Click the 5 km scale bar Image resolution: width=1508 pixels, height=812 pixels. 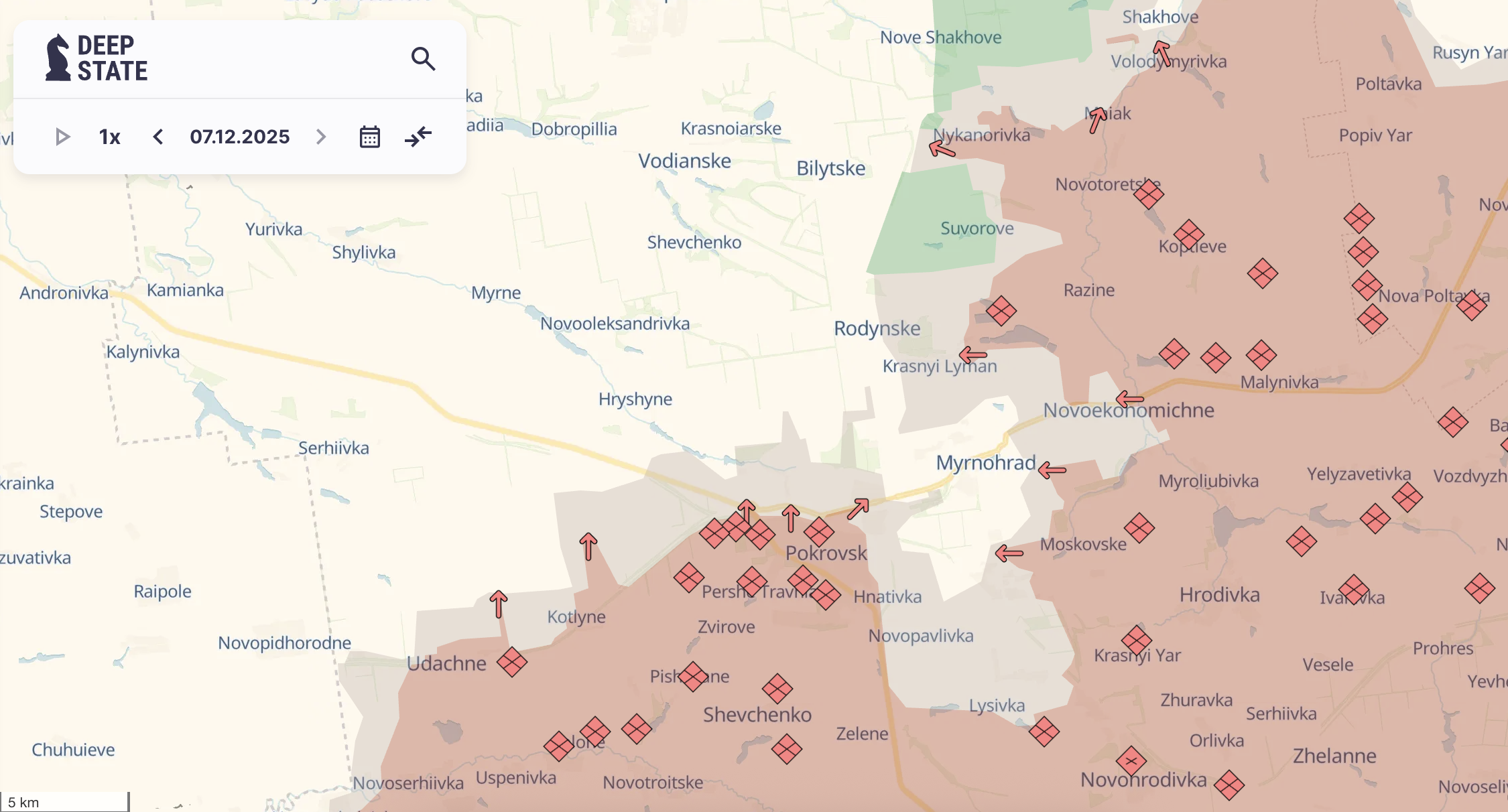[64, 802]
